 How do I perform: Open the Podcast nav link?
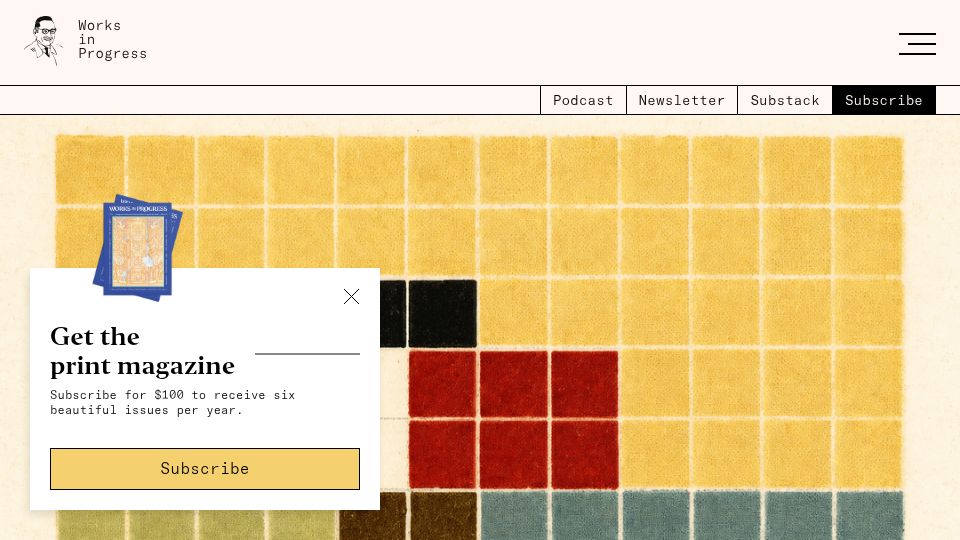pyautogui.click(x=583, y=100)
